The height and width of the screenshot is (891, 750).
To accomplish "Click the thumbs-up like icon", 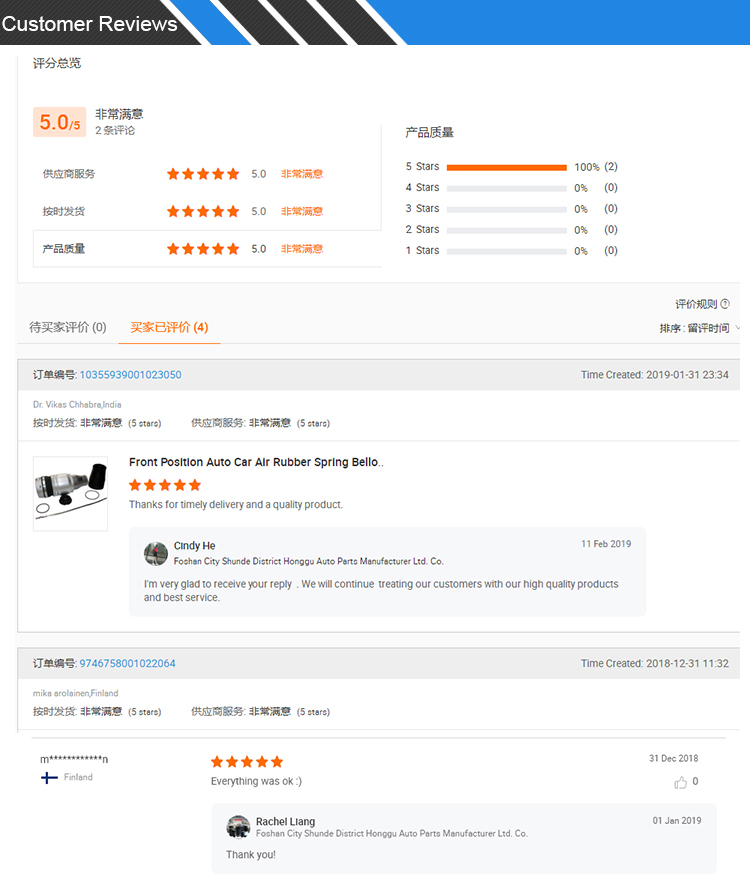I will point(680,783).
